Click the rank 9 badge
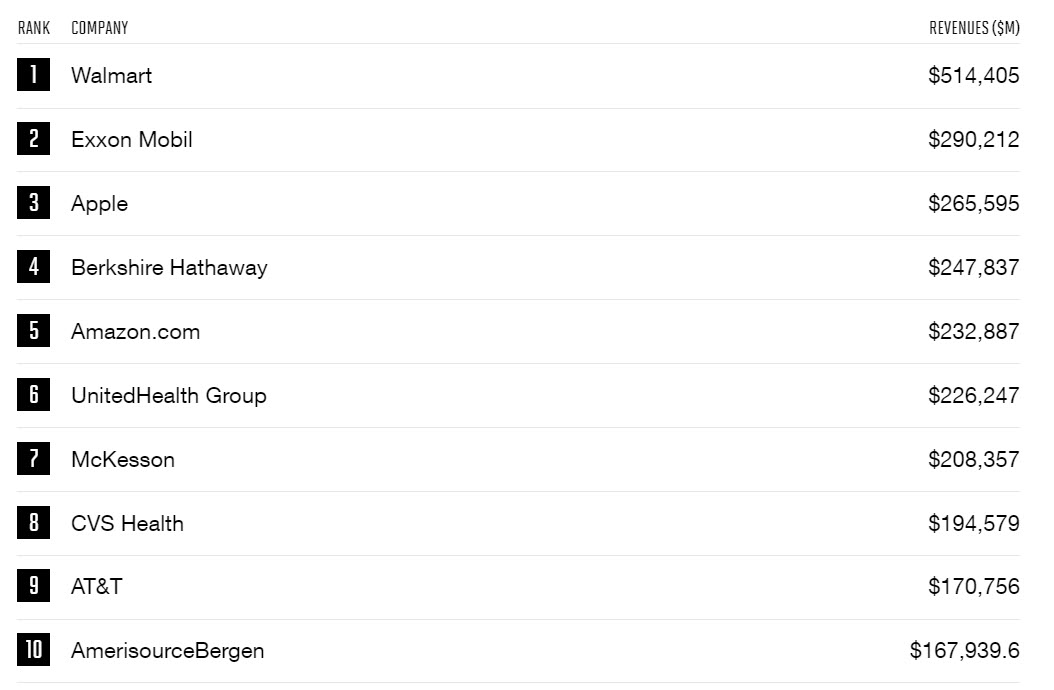Image resolution: width=1054 pixels, height=690 pixels. click(x=33, y=586)
